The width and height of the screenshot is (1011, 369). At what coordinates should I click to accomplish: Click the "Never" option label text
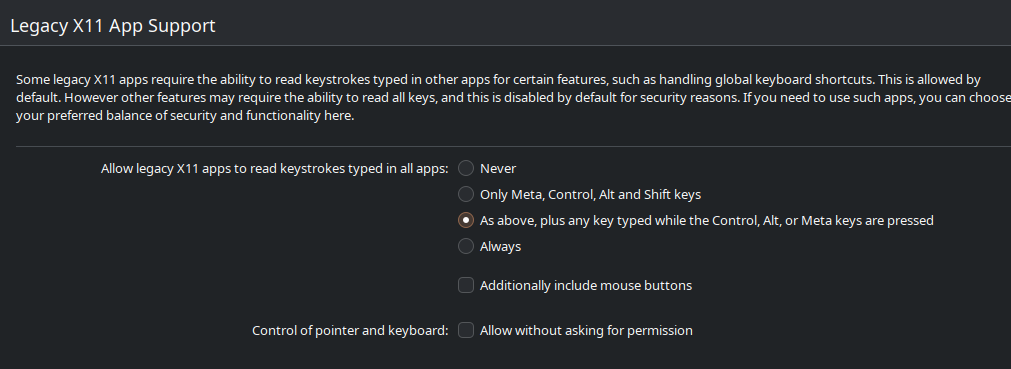tap(498, 168)
